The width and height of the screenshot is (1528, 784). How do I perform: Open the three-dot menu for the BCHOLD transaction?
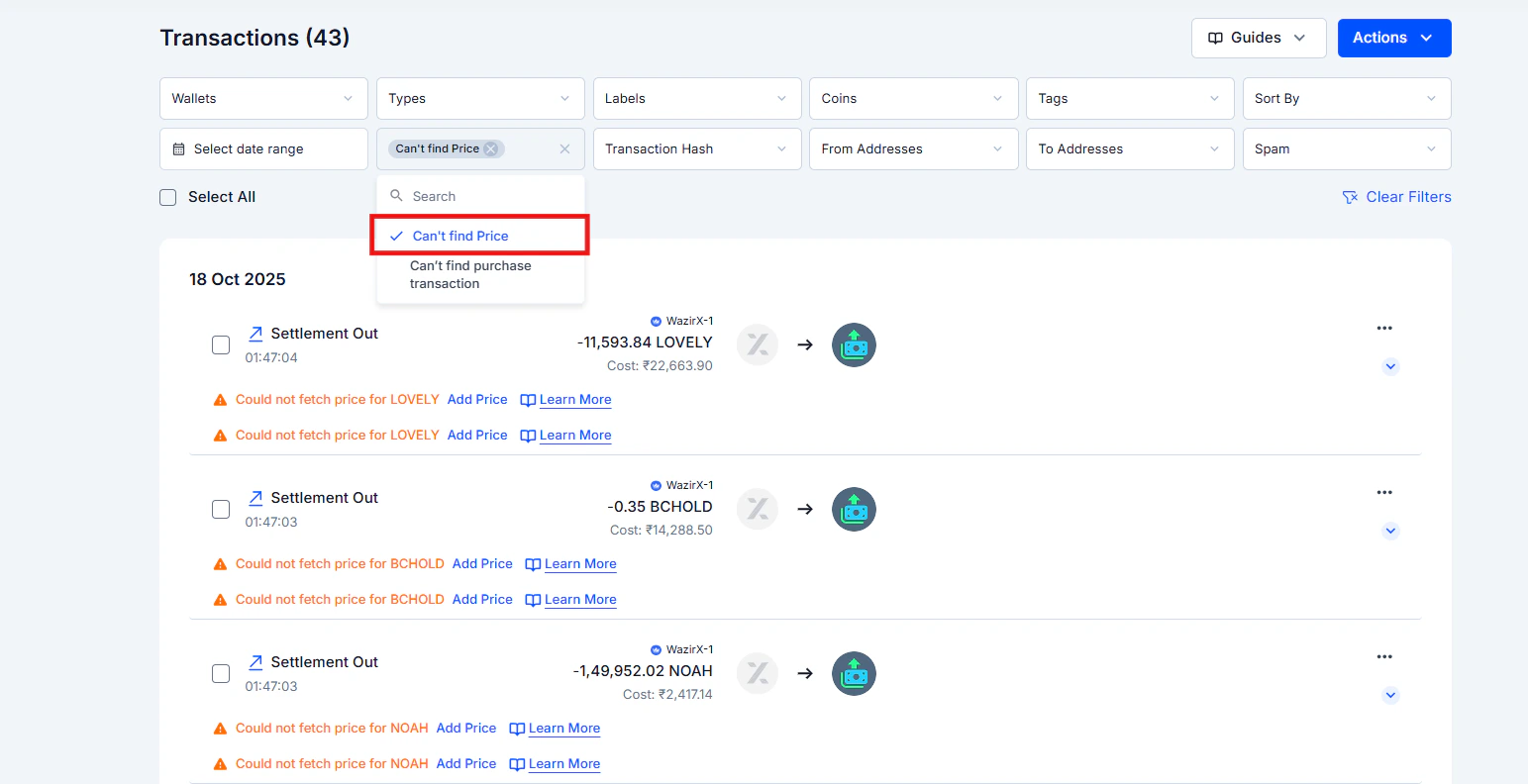pyautogui.click(x=1384, y=492)
